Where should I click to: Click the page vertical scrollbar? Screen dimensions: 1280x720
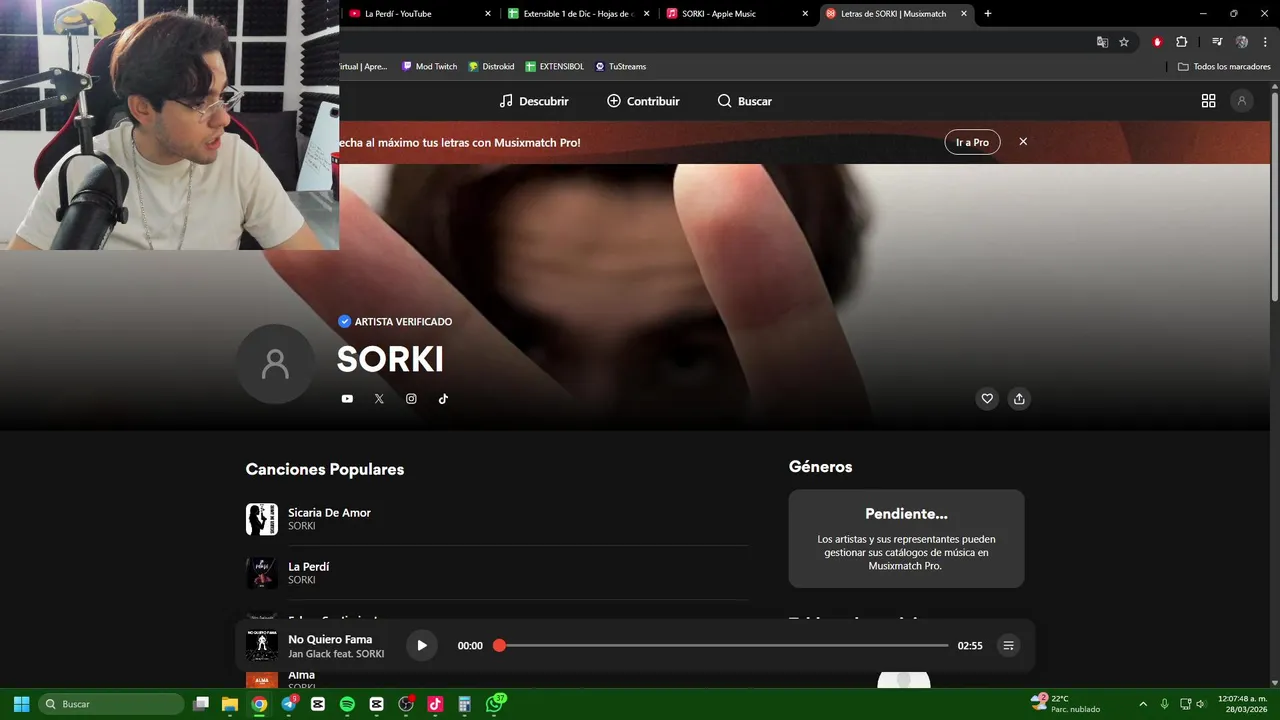coord(1274,195)
